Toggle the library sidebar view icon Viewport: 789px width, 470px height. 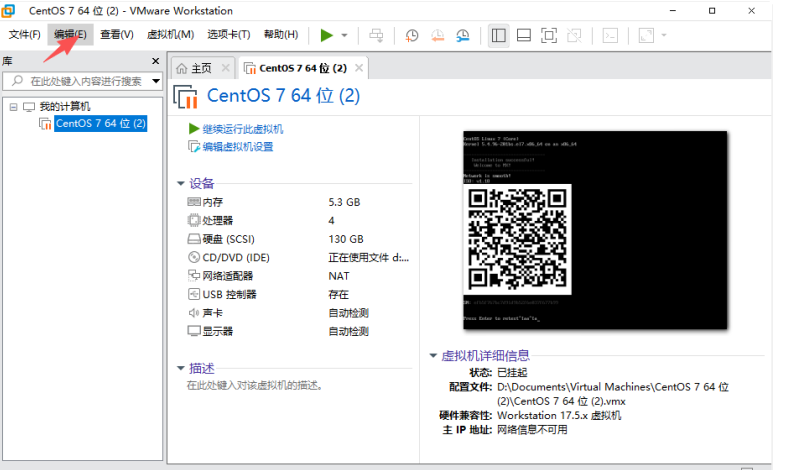[x=499, y=35]
